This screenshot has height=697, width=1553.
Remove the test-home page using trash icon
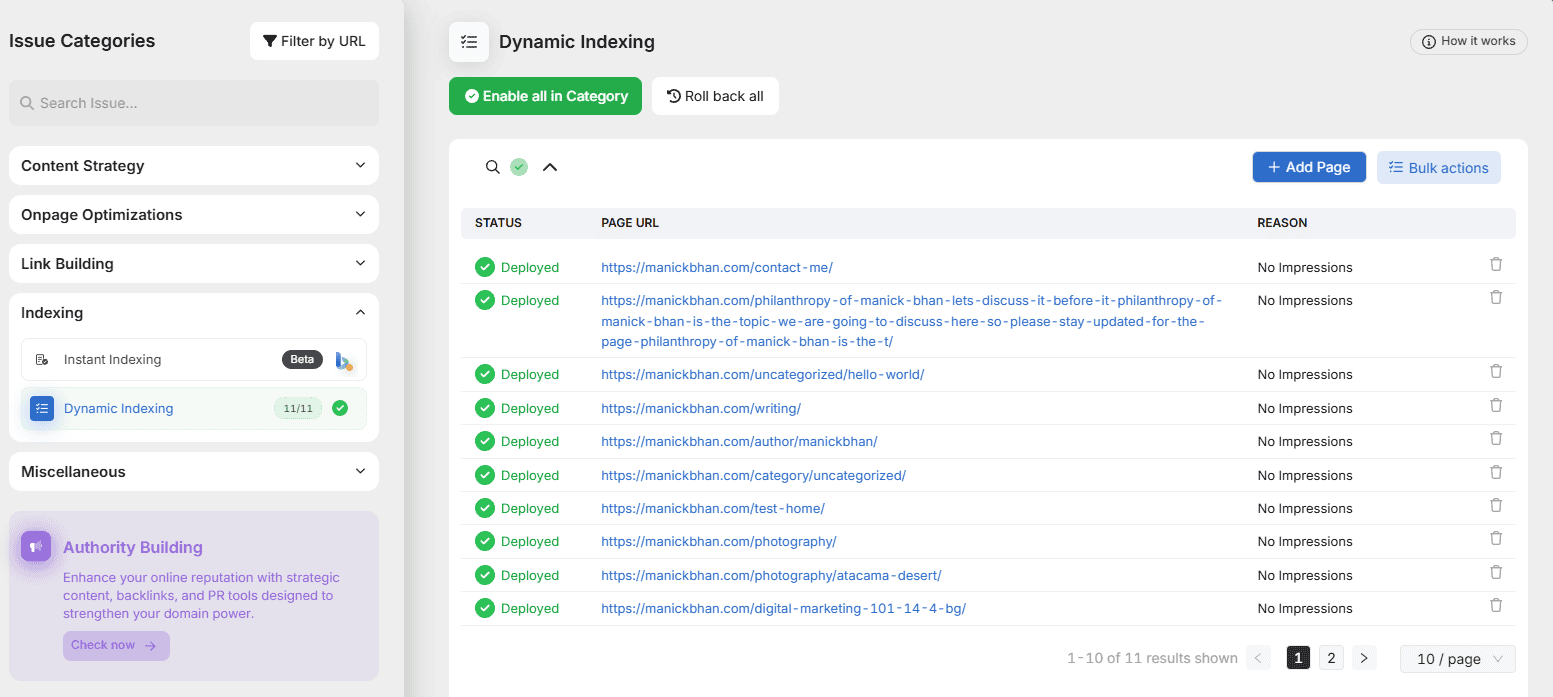[1496, 505]
